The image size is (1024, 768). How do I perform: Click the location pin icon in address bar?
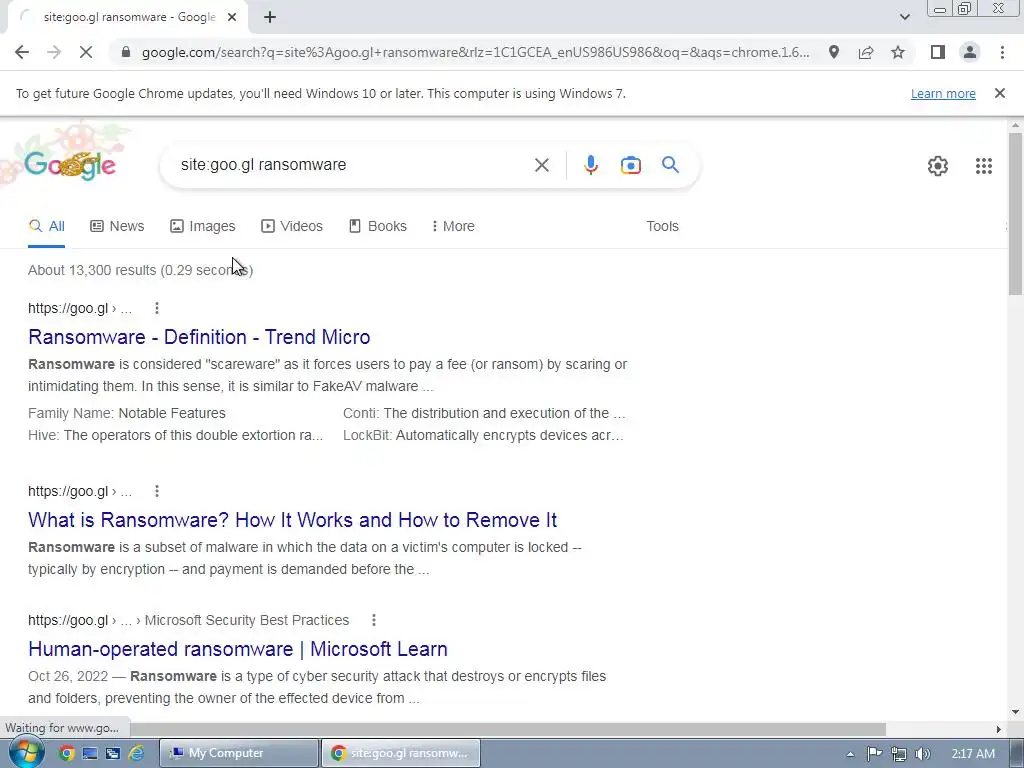(834, 52)
